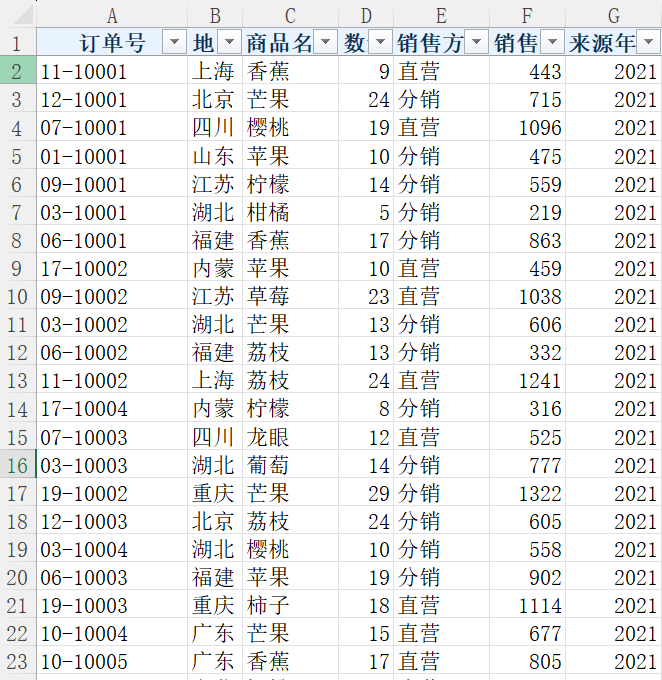The image size is (662, 680).
Task: Expand the filter arrow in cell B1
Action: pos(229,42)
